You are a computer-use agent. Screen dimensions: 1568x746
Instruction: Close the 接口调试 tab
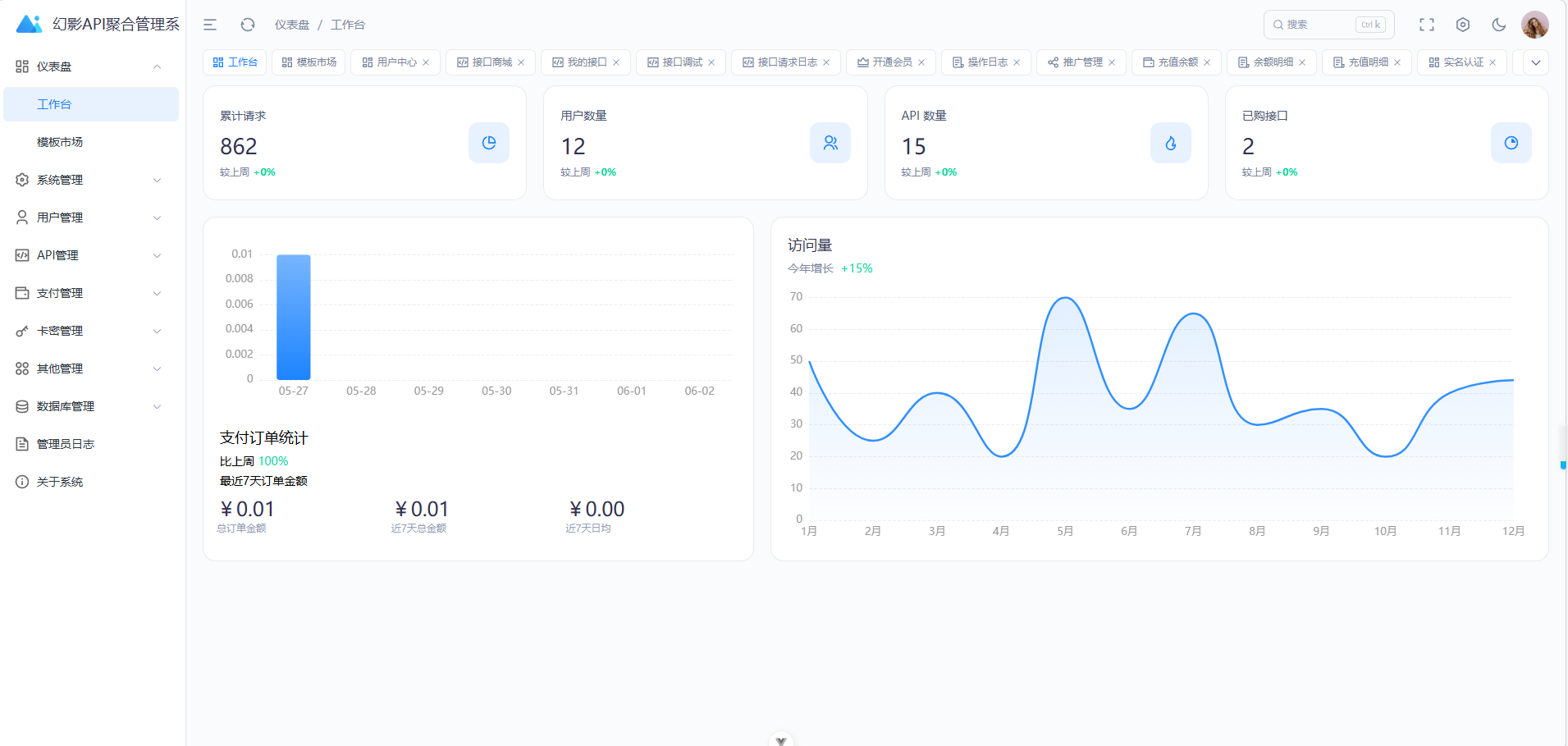(x=711, y=62)
